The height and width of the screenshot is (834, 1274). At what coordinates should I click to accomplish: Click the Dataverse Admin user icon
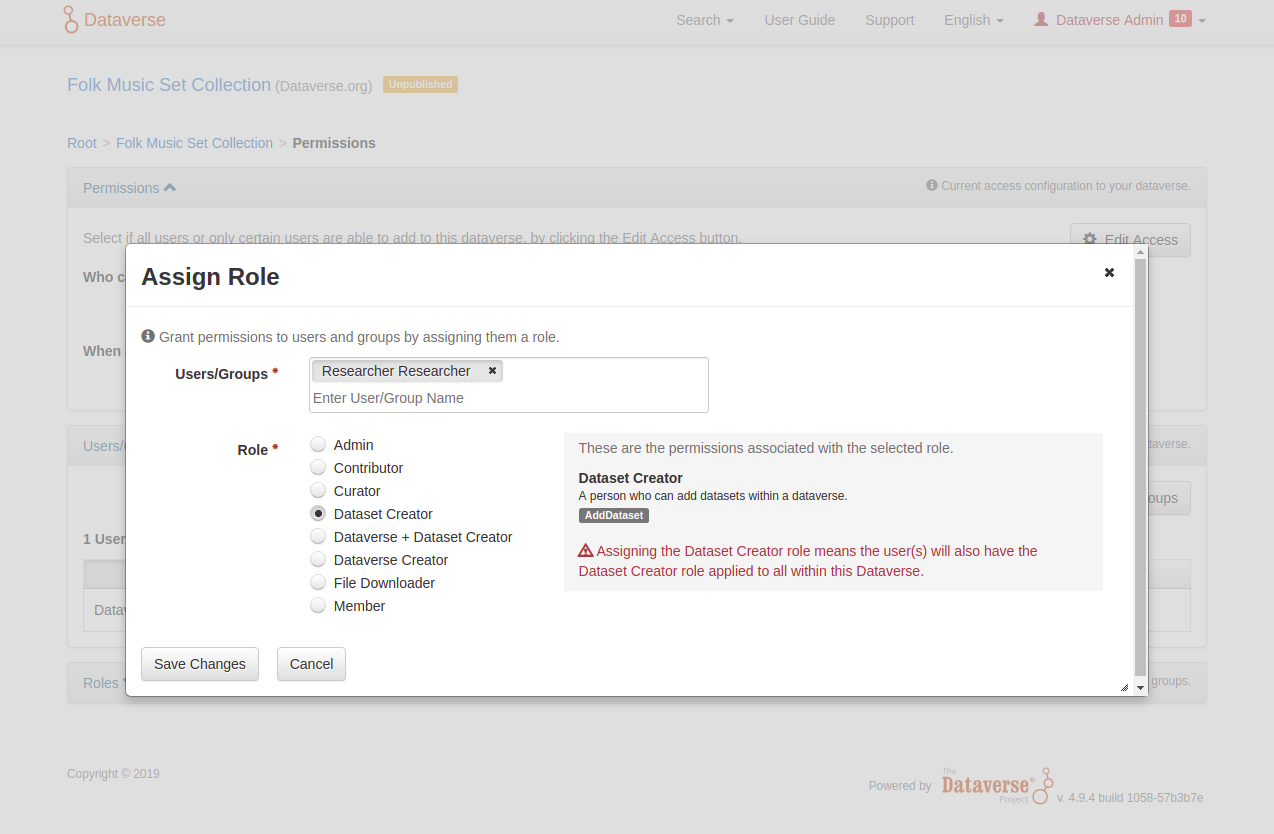[1041, 20]
